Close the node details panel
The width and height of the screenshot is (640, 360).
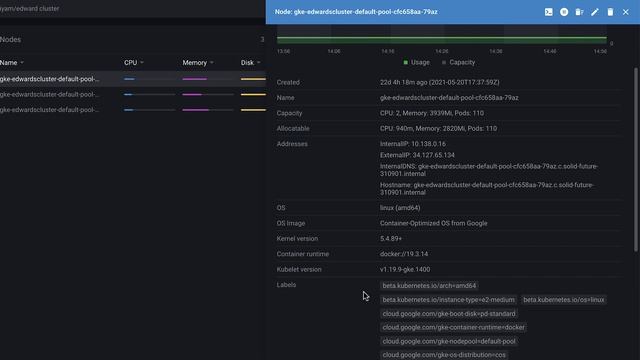click(x=626, y=12)
